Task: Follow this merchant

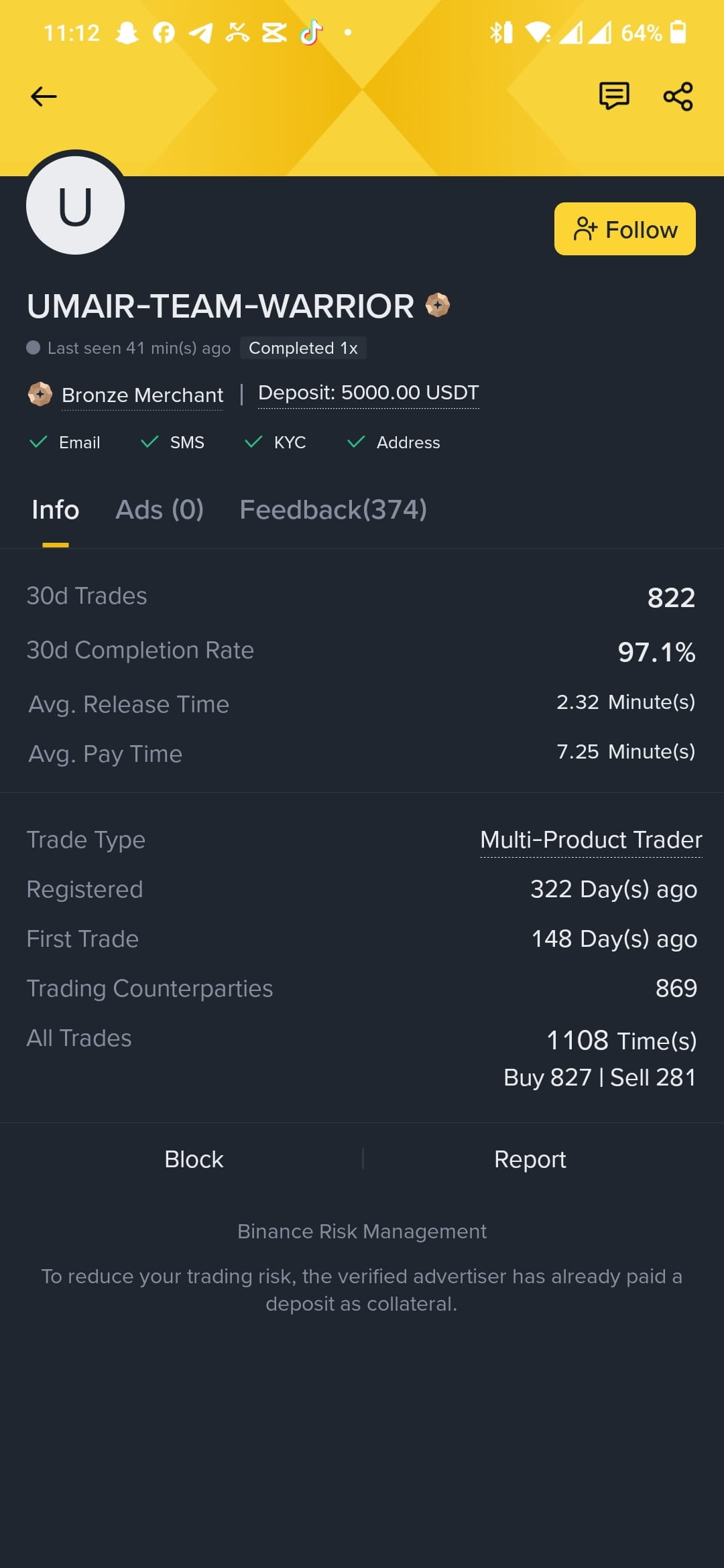Action: coord(625,229)
